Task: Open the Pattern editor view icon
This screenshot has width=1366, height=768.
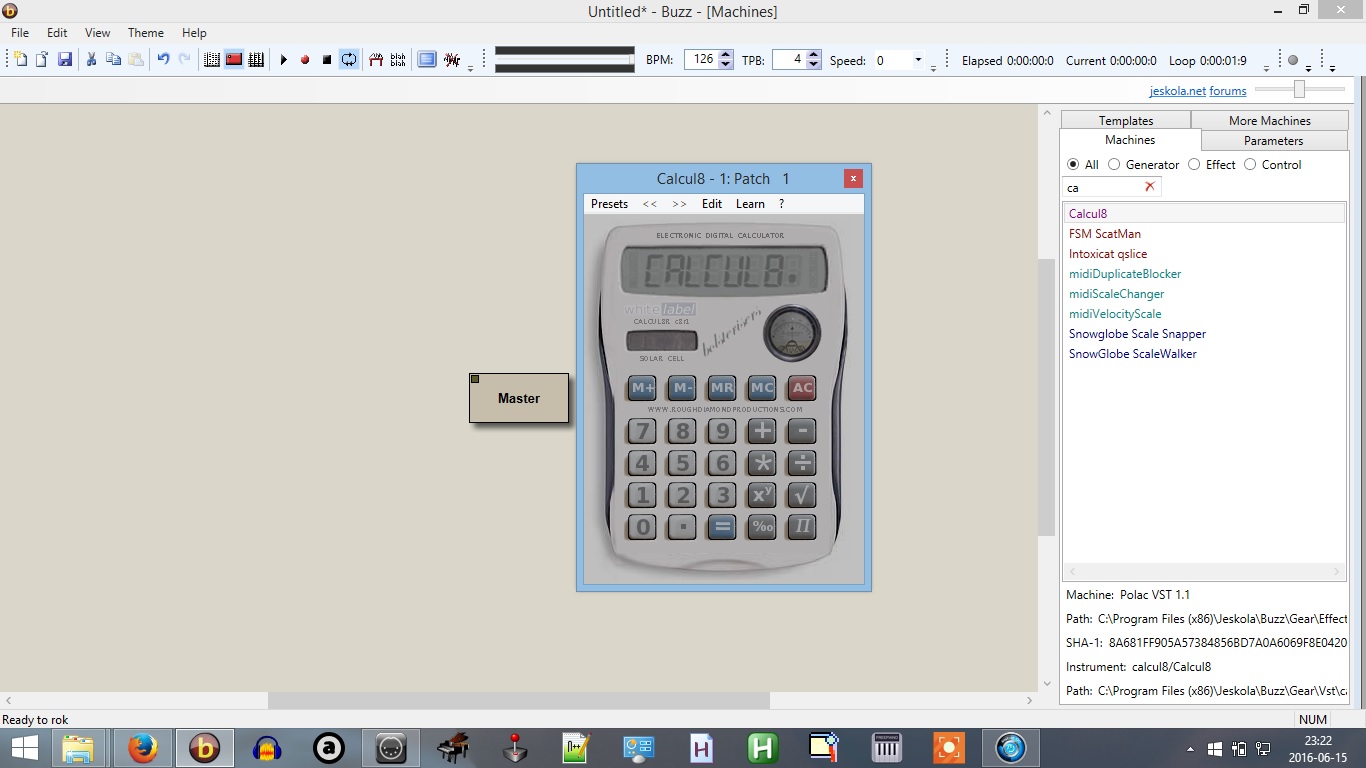Action: point(211,59)
